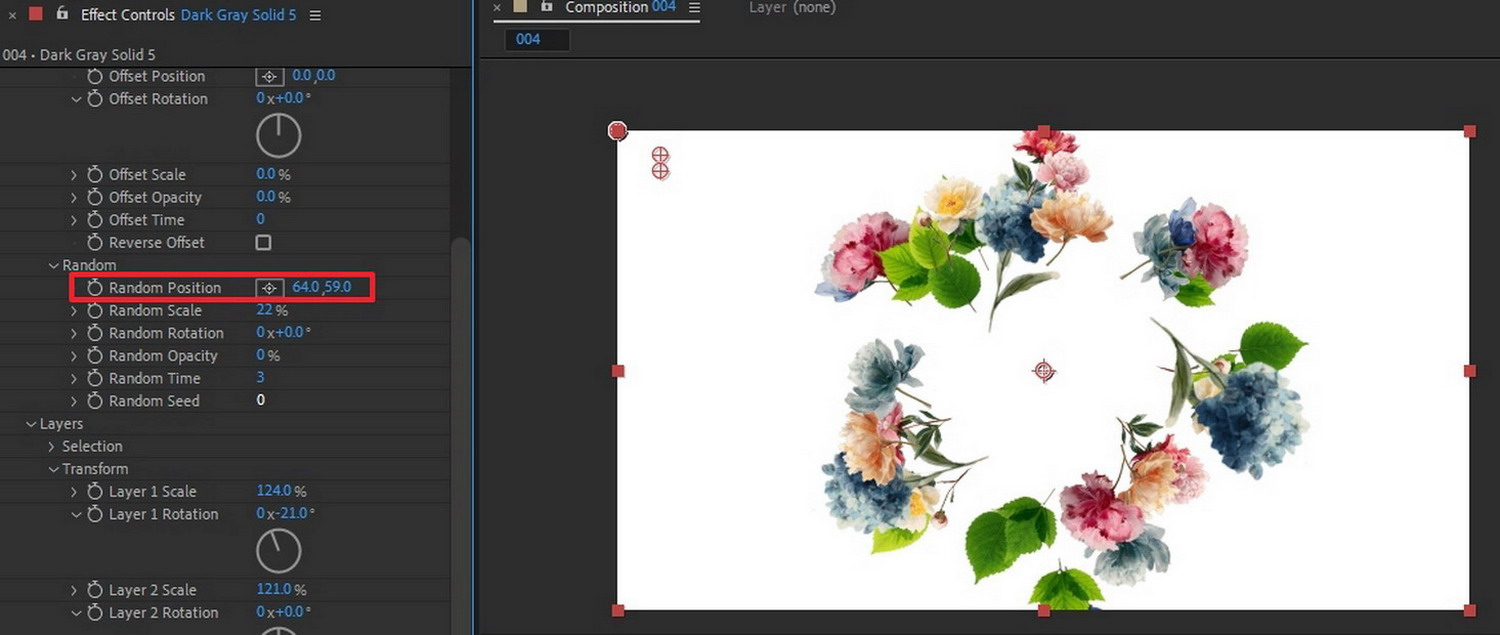Toggle the Offset Rotation stopwatch
The image size is (1500, 635).
coord(95,99)
